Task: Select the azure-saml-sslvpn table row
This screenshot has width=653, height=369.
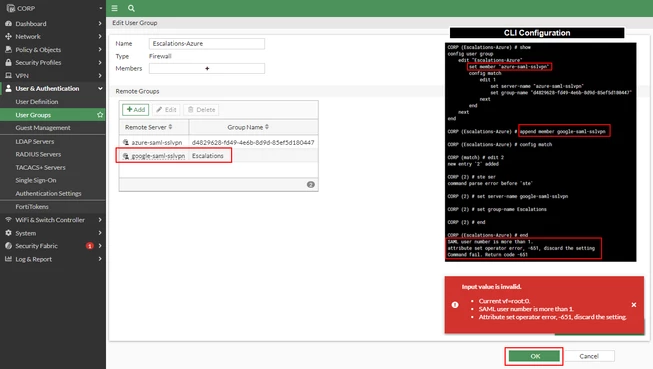Action: pyautogui.click(x=219, y=142)
